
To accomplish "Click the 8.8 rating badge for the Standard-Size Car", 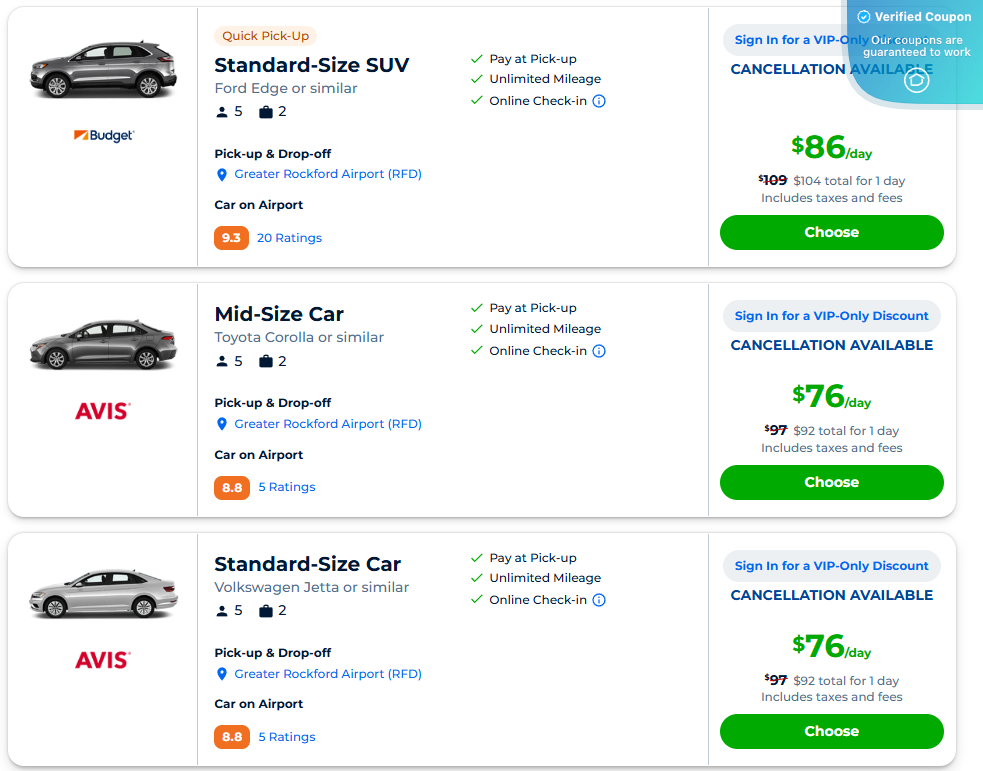I will point(231,736).
